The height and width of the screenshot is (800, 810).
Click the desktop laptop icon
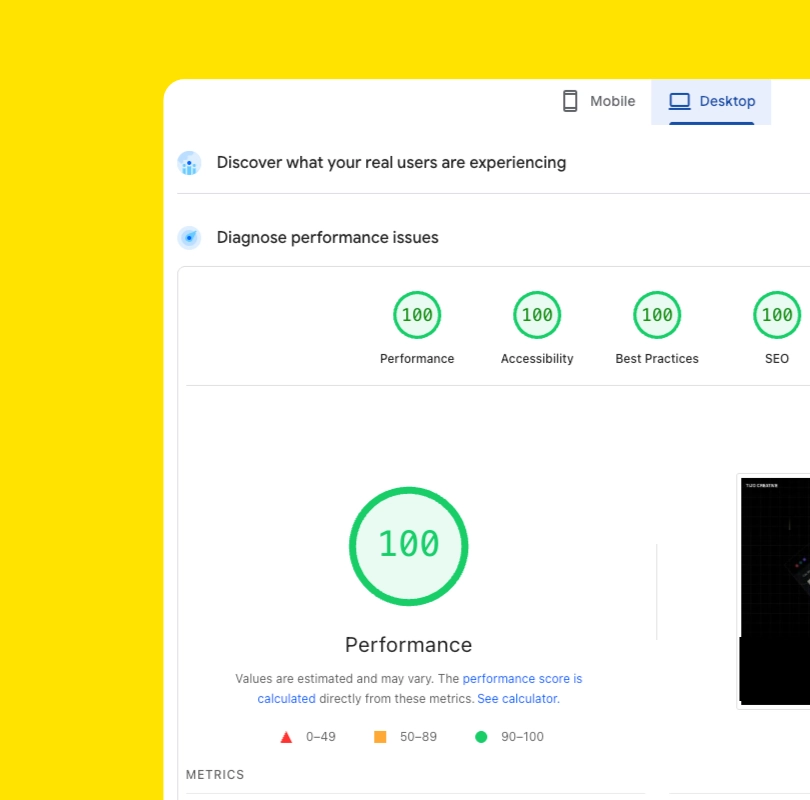tap(679, 101)
